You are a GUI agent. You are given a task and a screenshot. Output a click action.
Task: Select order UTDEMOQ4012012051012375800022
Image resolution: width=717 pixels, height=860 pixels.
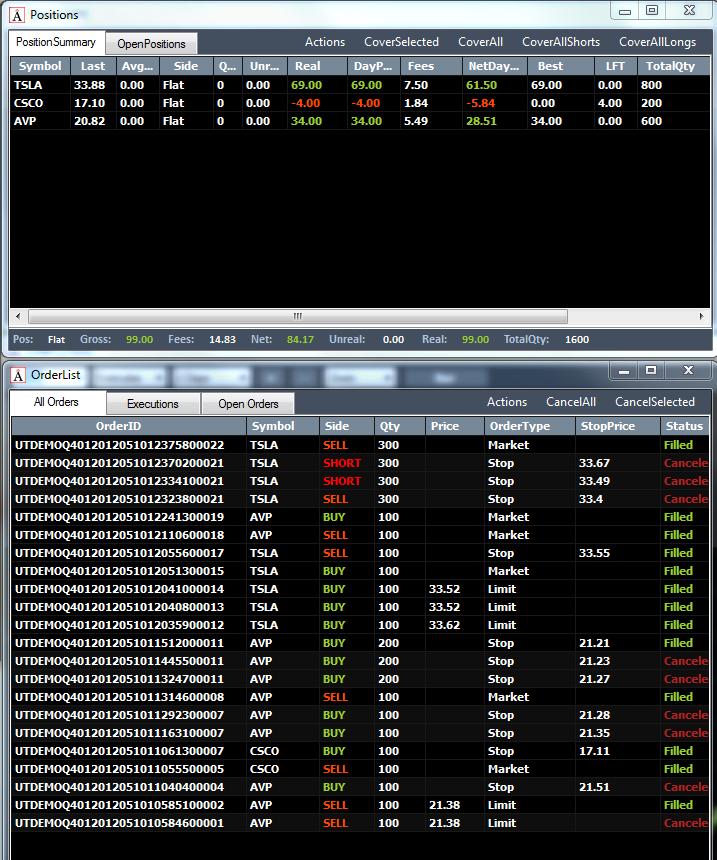360,445
